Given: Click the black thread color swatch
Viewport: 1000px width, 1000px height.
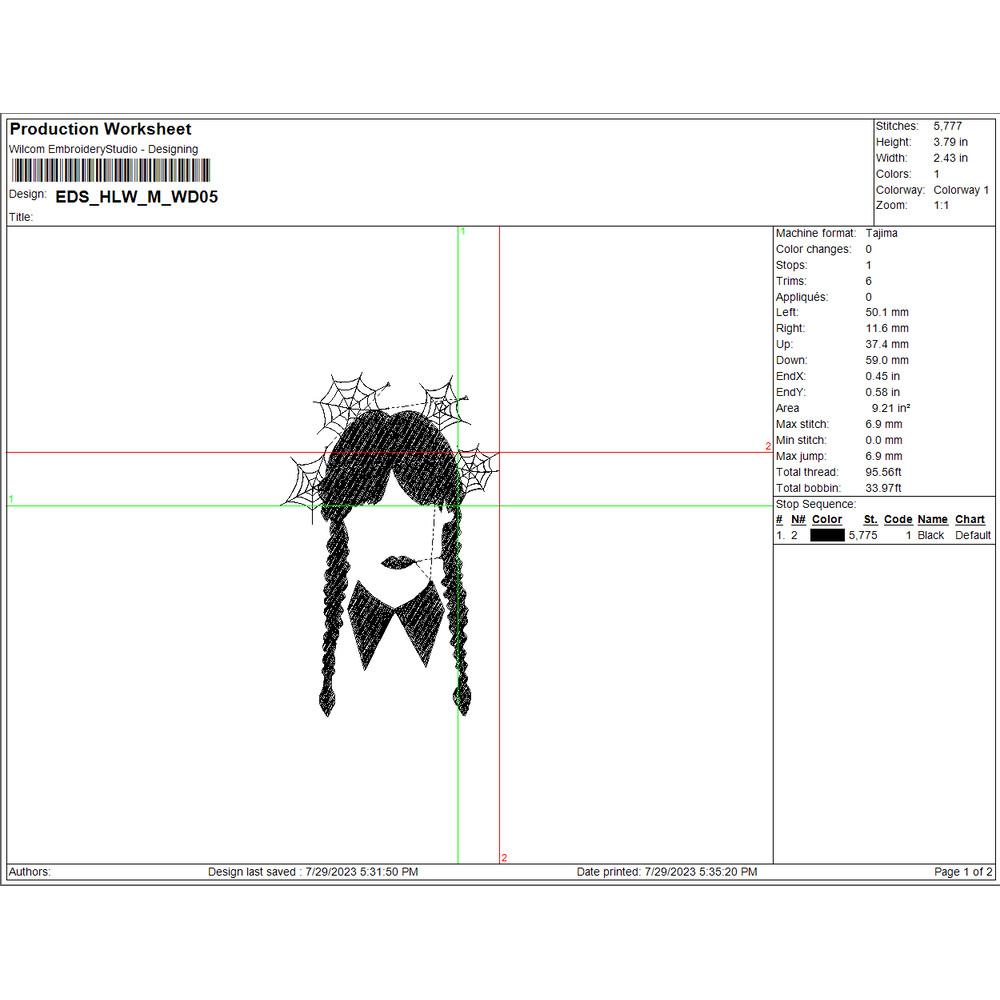Looking at the screenshot, I should tap(827, 536).
